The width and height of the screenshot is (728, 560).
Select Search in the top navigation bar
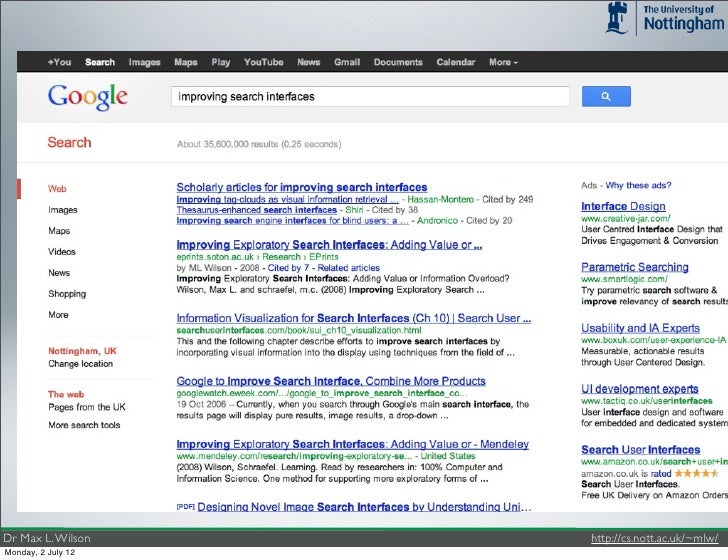(100, 62)
